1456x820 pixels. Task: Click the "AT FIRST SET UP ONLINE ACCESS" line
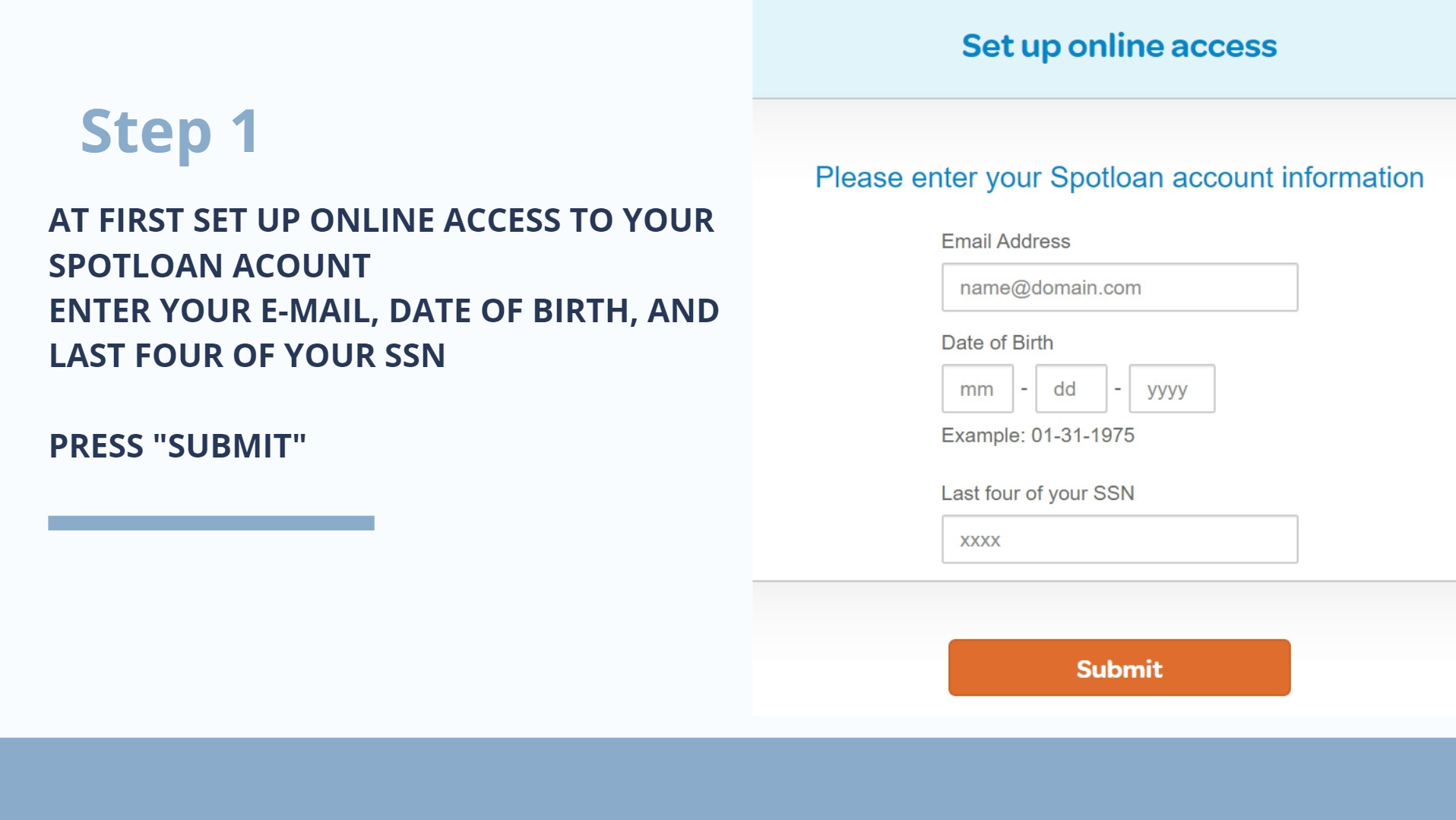(381, 220)
